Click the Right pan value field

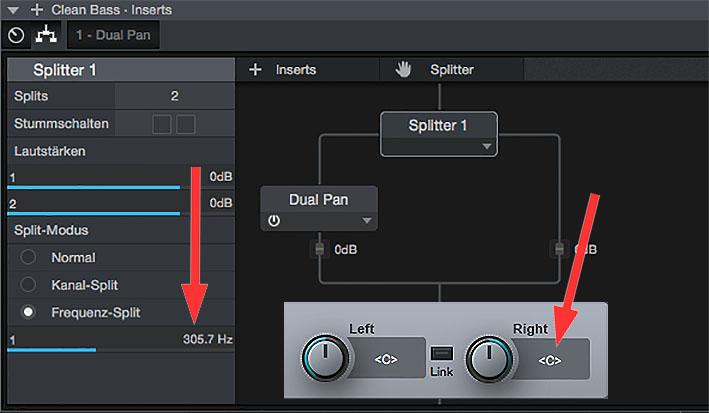(x=549, y=360)
